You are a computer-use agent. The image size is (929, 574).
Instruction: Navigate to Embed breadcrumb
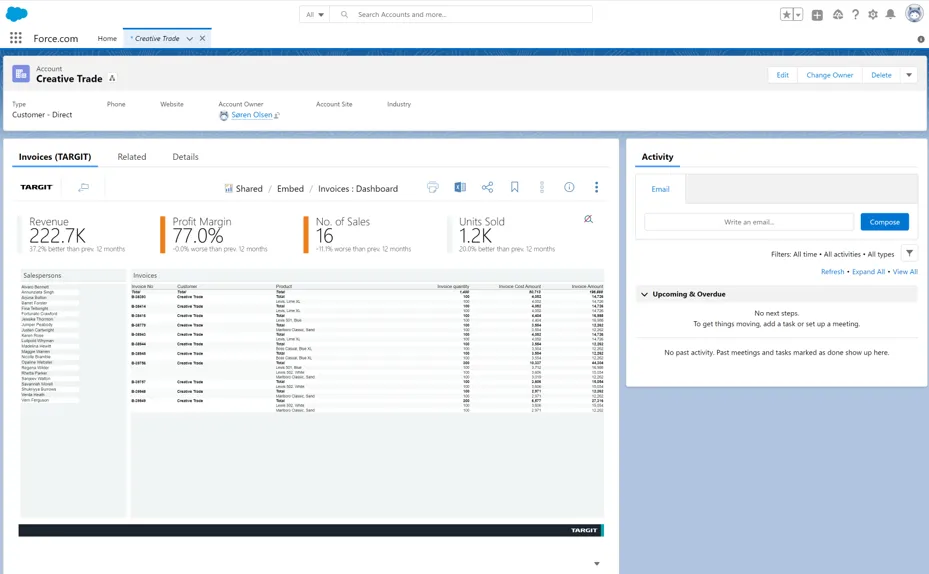(290, 188)
